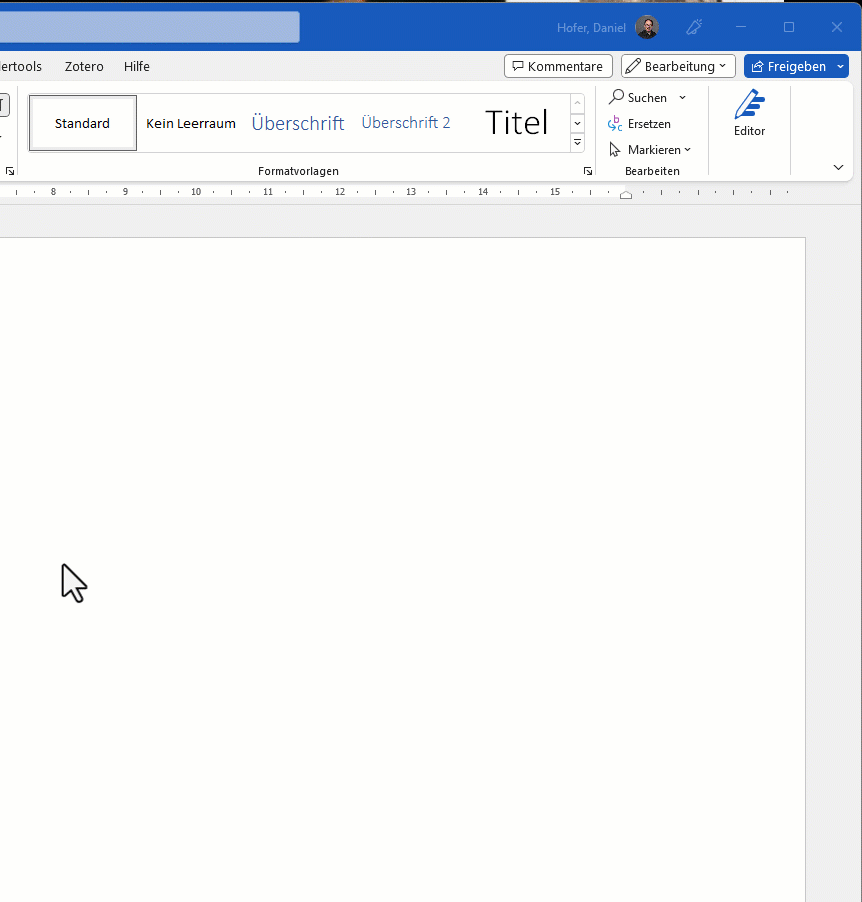Click the Suchen magnifying glass icon
Screen dimensions: 862x902
(616, 97)
